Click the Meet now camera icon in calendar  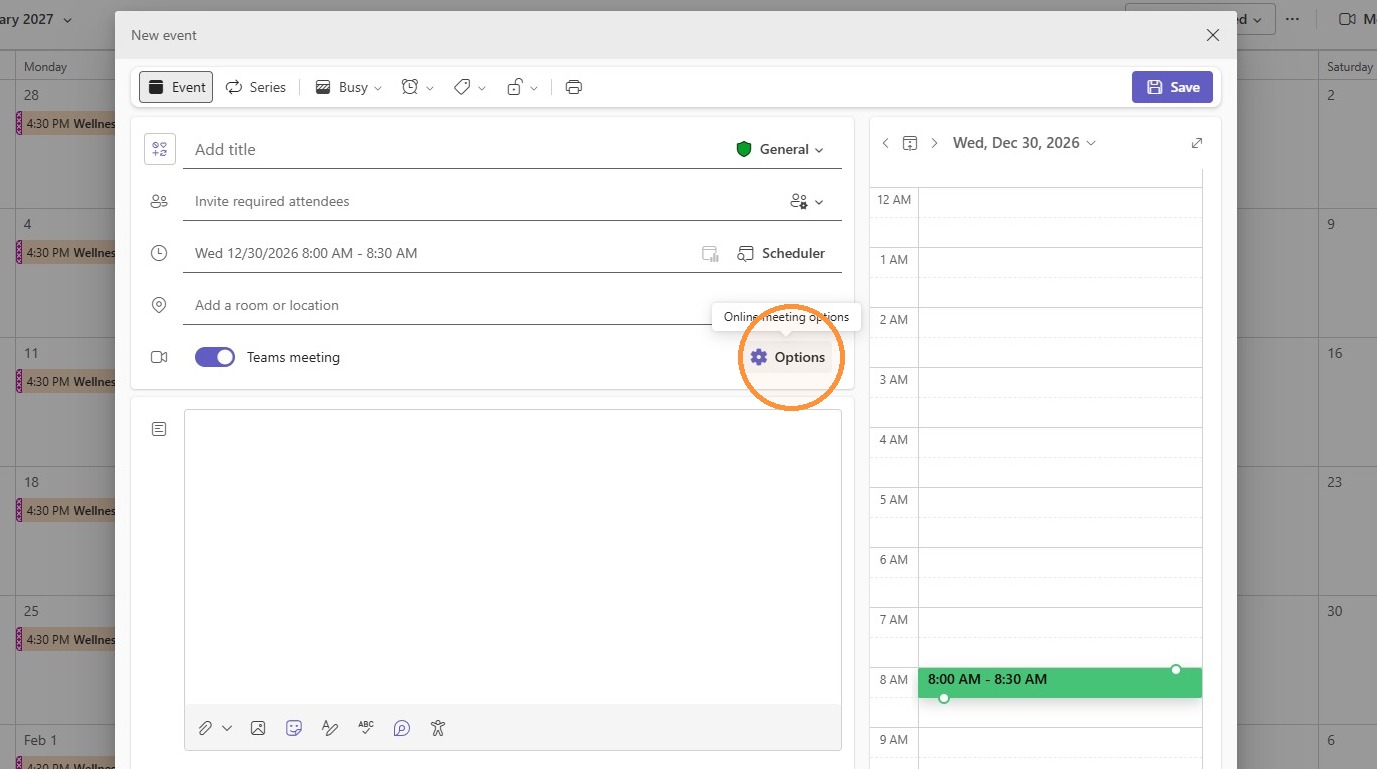1347,19
